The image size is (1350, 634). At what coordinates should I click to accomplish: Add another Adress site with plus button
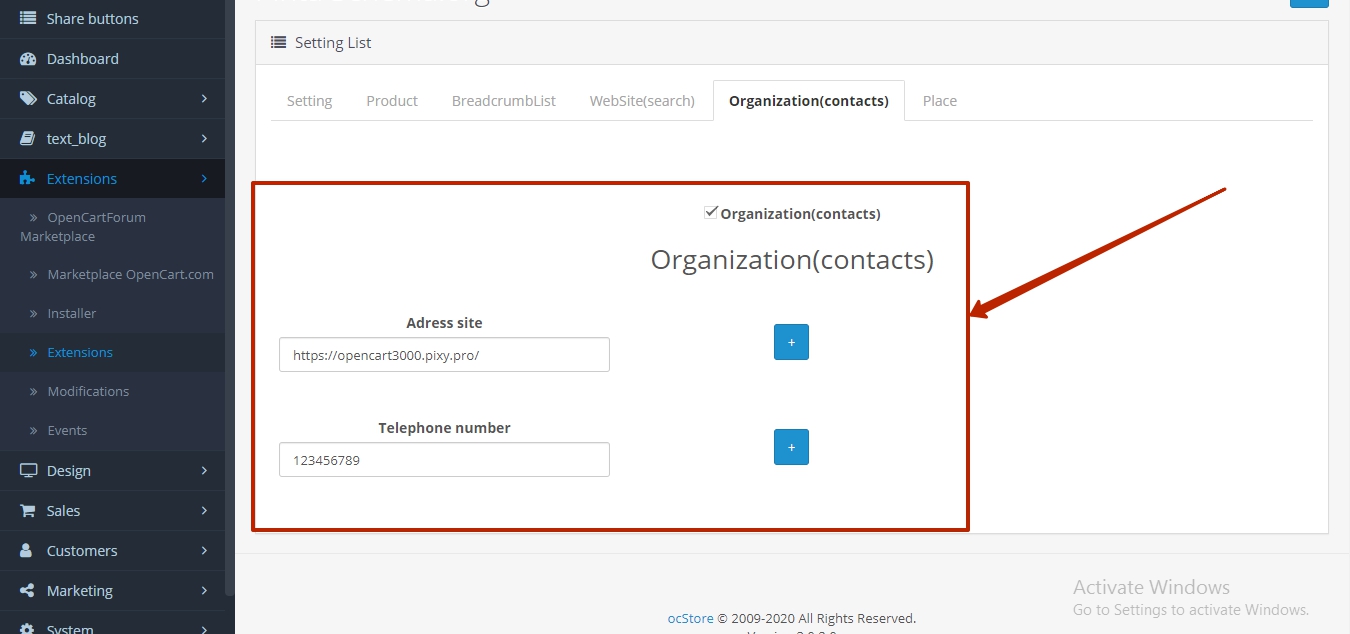pyautogui.click(x=791, y=342)
